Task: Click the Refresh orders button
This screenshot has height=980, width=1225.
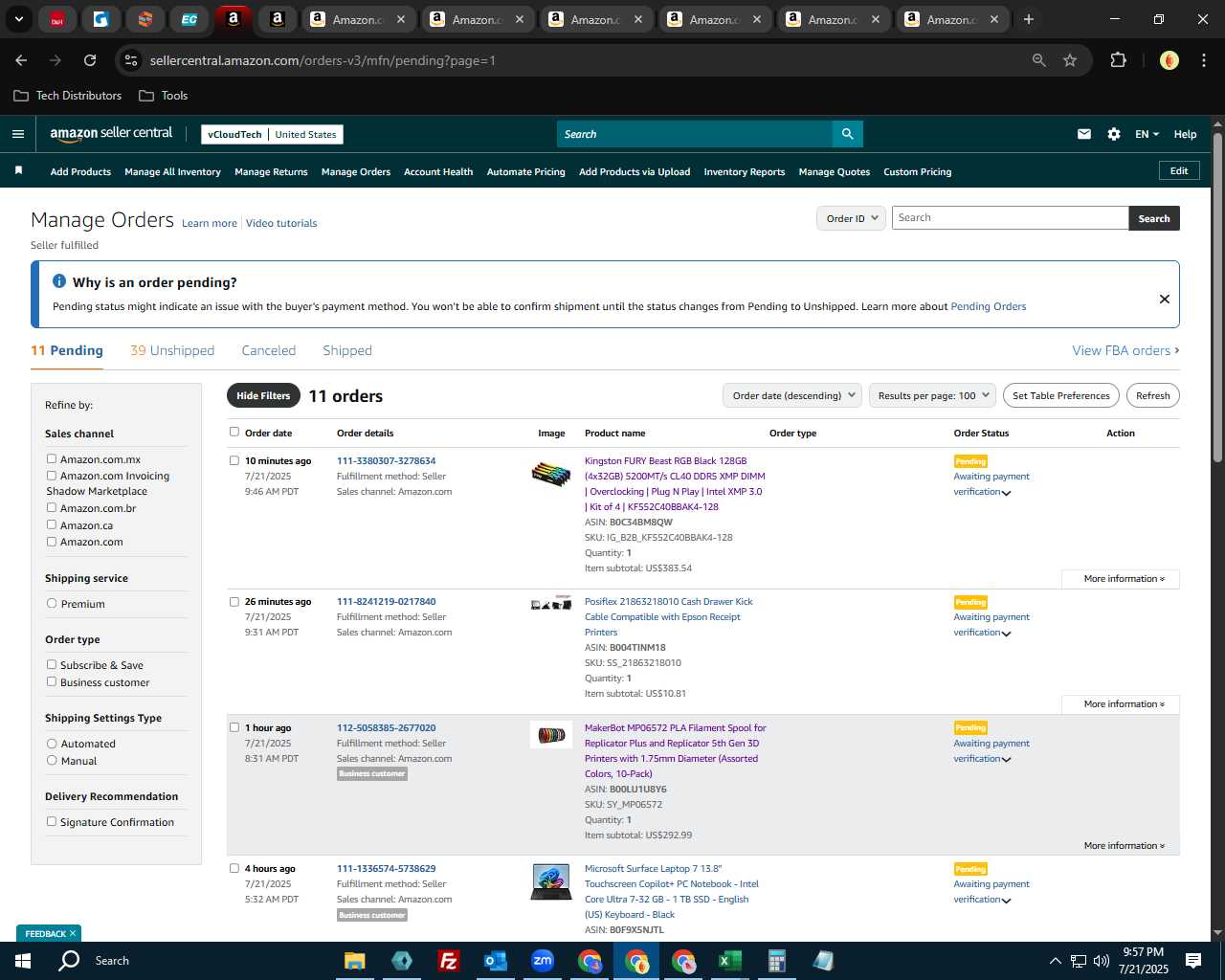Action: pos(1152,395)
